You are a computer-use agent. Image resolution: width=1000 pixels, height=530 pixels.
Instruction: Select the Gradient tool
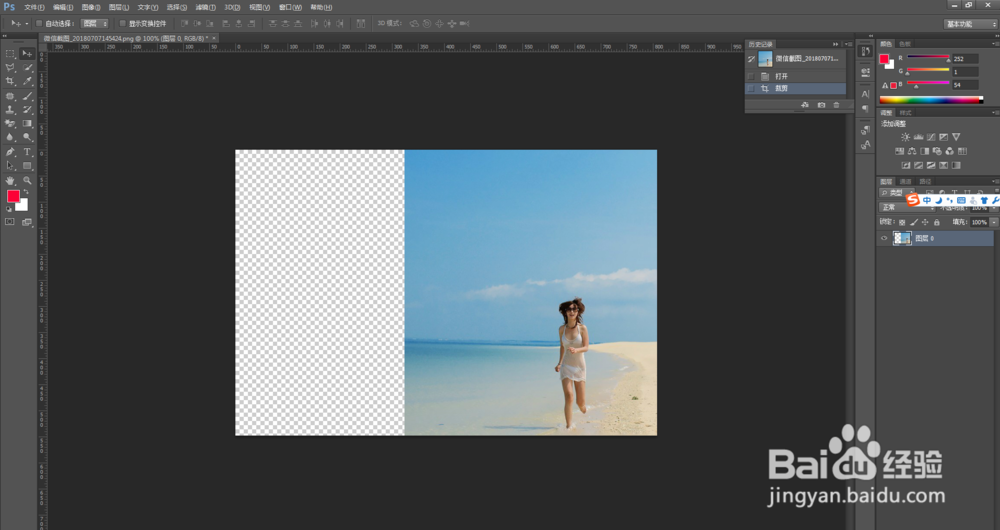[27, 124]
